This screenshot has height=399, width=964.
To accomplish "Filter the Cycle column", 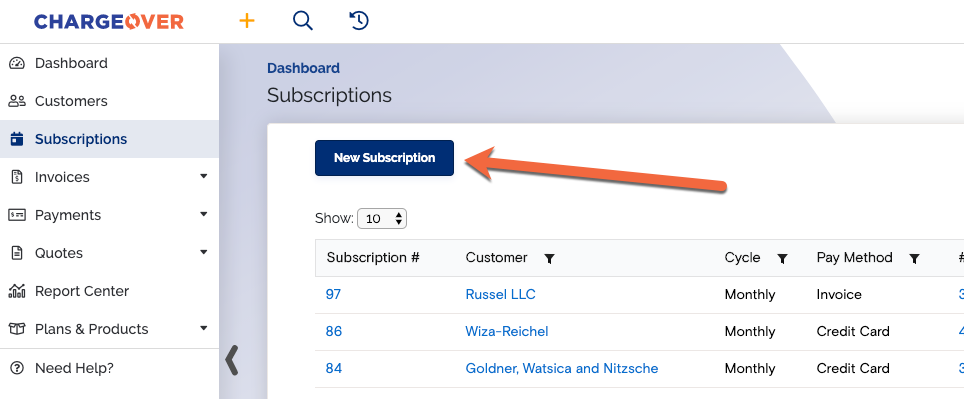I will [783, 259].
